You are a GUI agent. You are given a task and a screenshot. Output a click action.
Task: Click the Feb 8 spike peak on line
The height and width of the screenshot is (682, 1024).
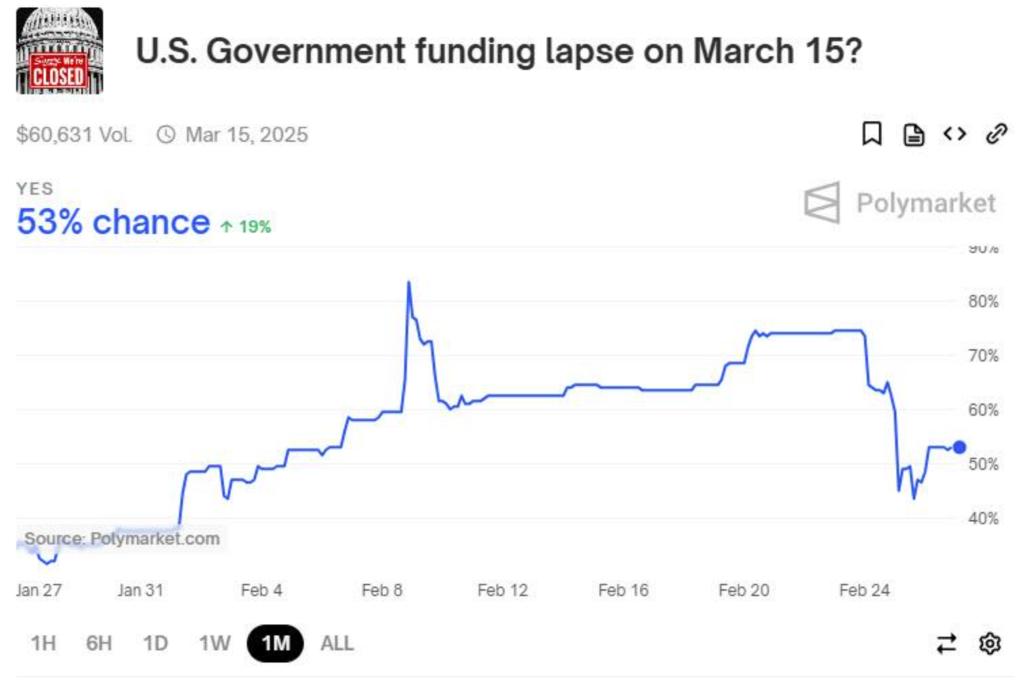409,283
